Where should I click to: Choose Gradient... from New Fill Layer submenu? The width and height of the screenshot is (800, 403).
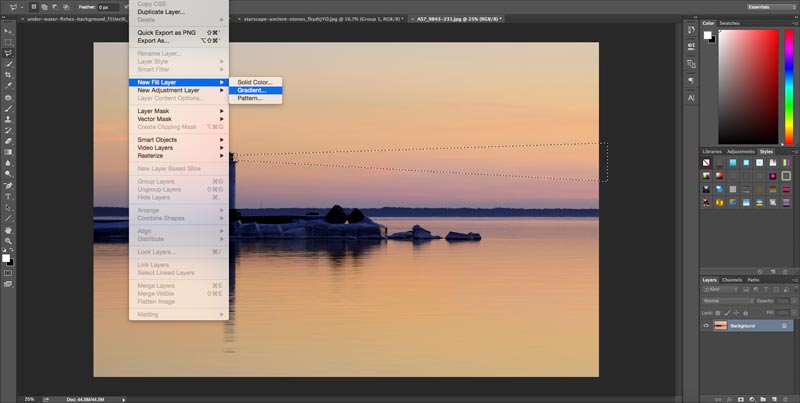256,90
